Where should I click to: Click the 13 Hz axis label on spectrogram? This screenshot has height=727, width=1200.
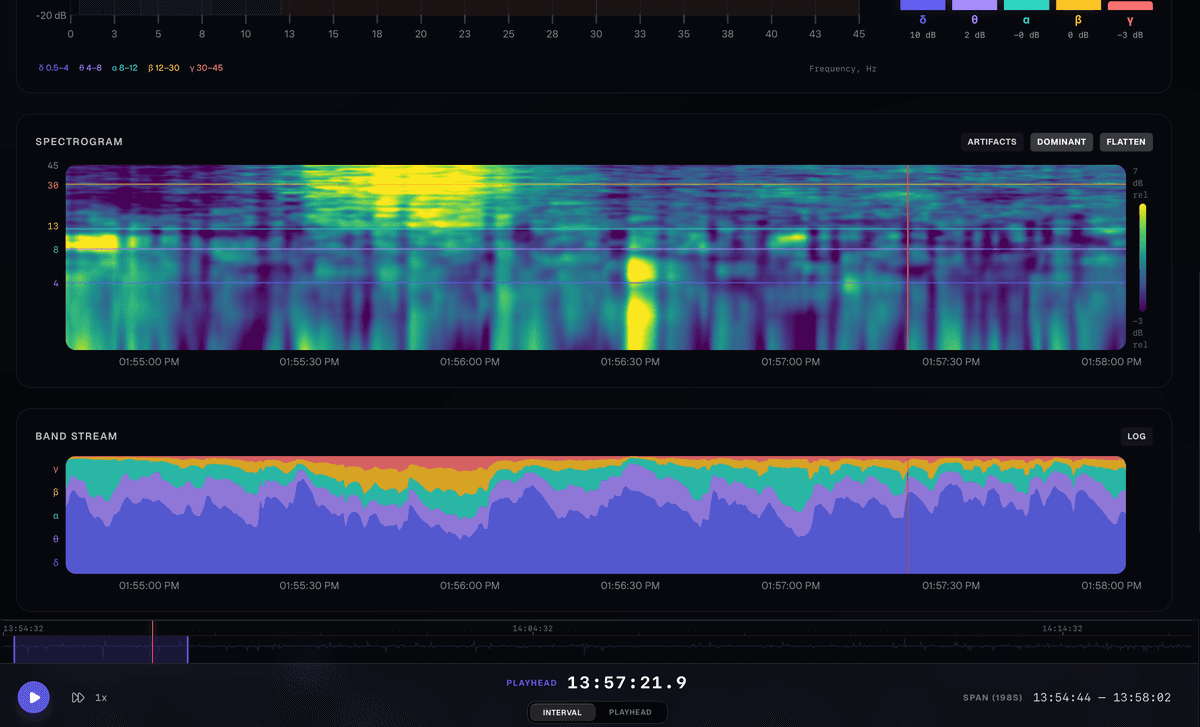pos(53,226)
